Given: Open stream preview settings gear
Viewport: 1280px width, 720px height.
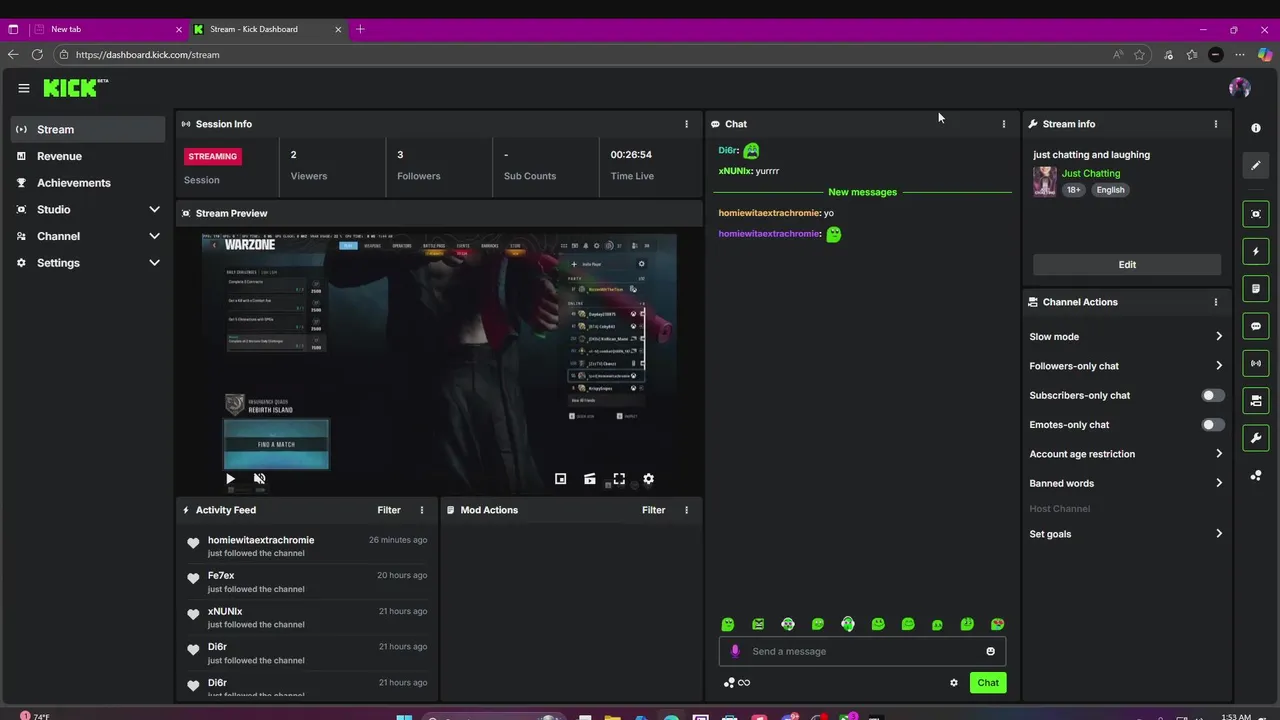Looking at the screenshot, I should coord(648,479).
